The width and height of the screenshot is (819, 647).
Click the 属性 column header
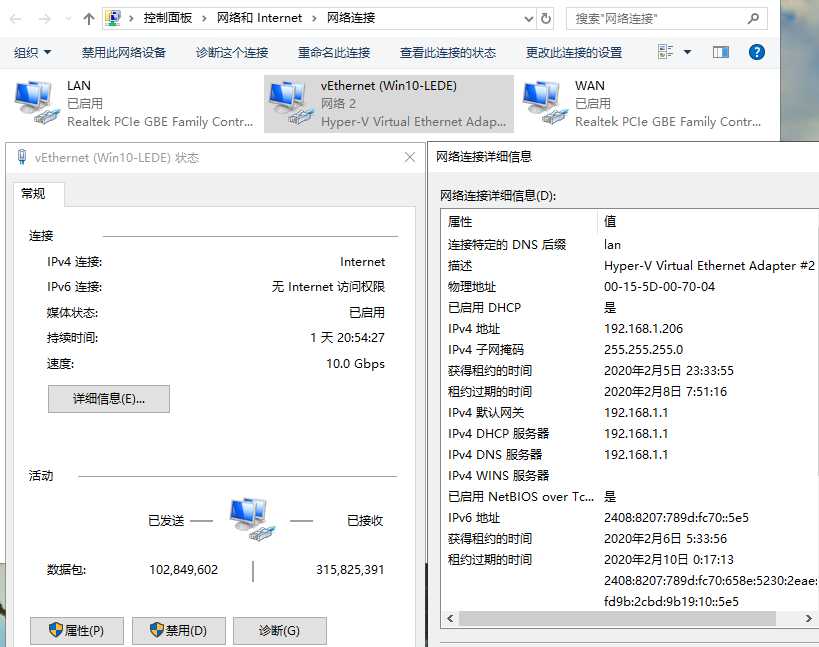pyautogui.click(x=520, y=221)
